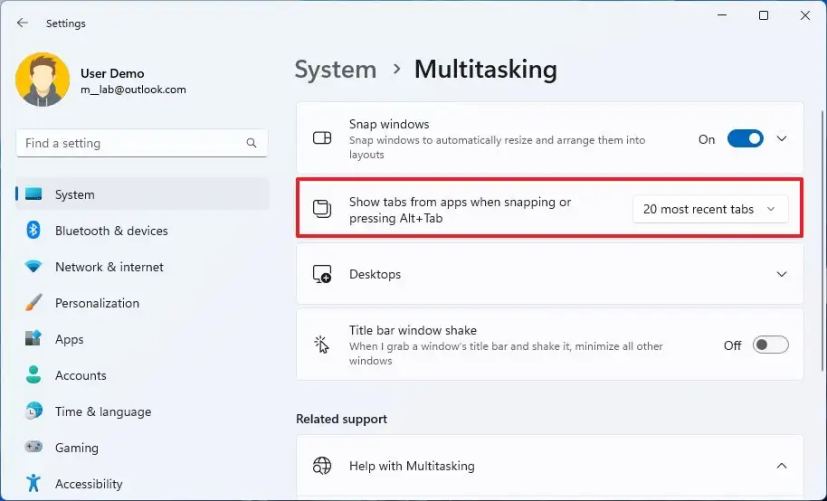
Task: Click the Network & internet Wi-Fi icon
Action: coord(34,267)
